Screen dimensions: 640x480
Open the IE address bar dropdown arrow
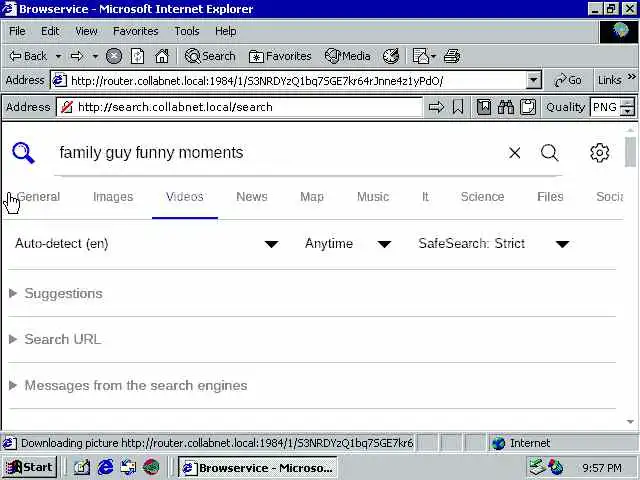point(533,80)
